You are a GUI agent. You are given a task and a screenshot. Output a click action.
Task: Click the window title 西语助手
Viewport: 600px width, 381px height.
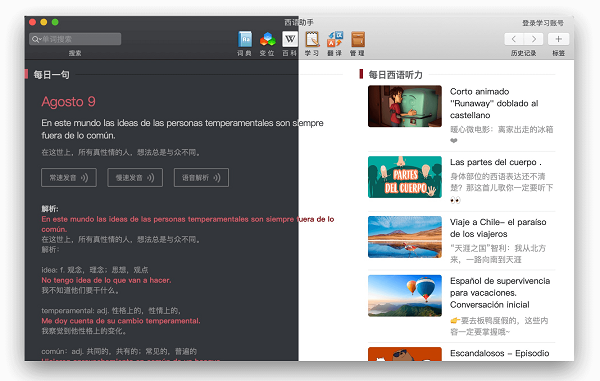299,23
